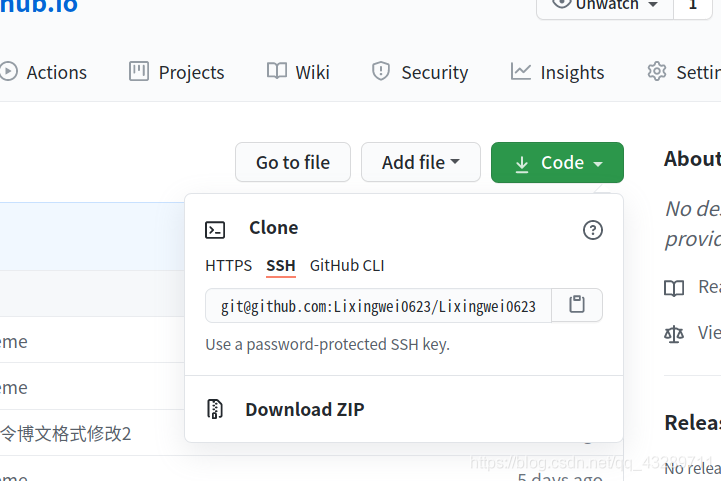The width and height of the screenshot is (721, 481).
Task: Open the Insights tab
Action: tap(557, 72)
